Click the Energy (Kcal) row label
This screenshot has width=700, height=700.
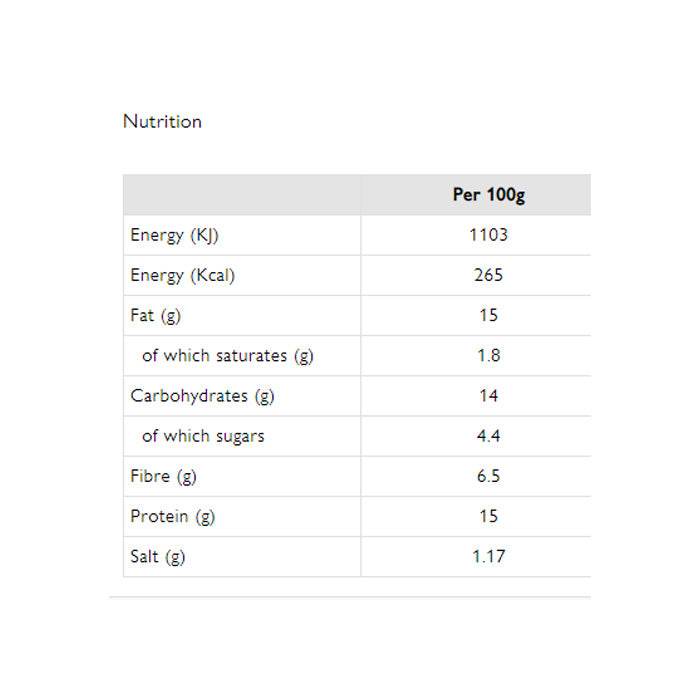182,275
